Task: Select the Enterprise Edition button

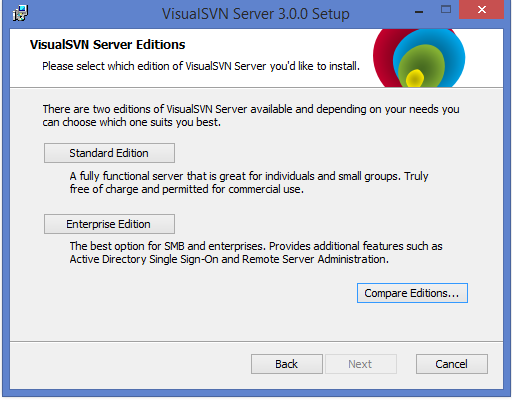Action: coord(109,224)
